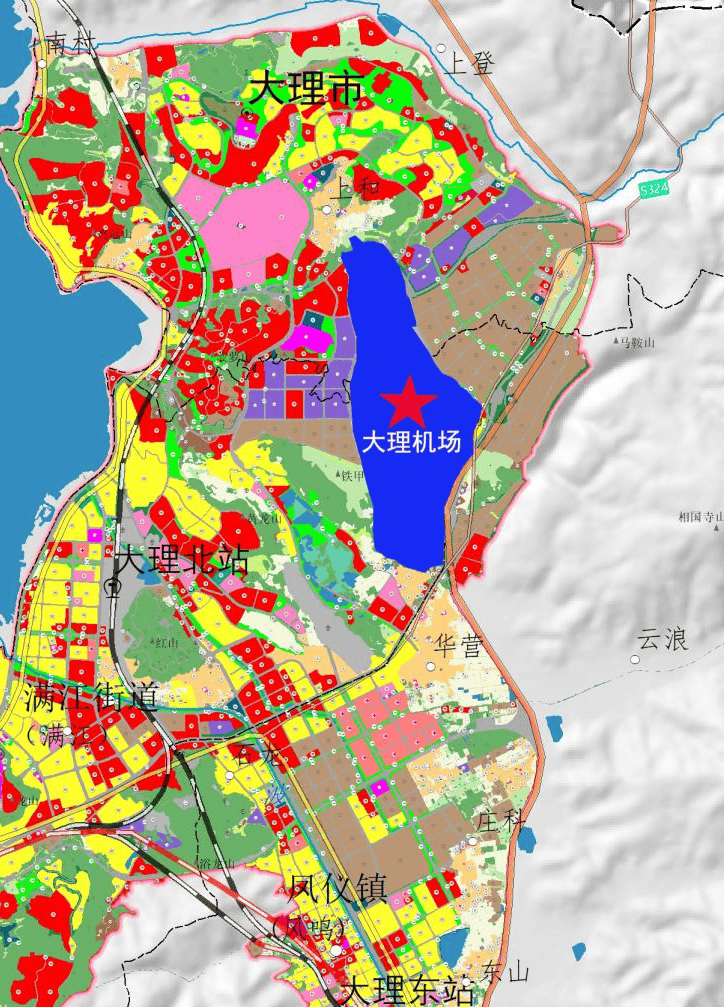Select the 石龙 place label
The image size is (726, 1008).
pos(259,754)
